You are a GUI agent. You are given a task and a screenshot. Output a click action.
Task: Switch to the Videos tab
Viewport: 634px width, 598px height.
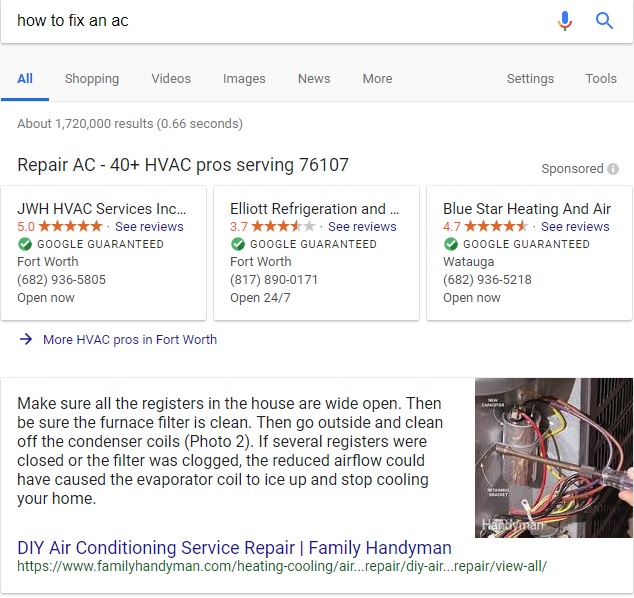[x=171, y=78]
